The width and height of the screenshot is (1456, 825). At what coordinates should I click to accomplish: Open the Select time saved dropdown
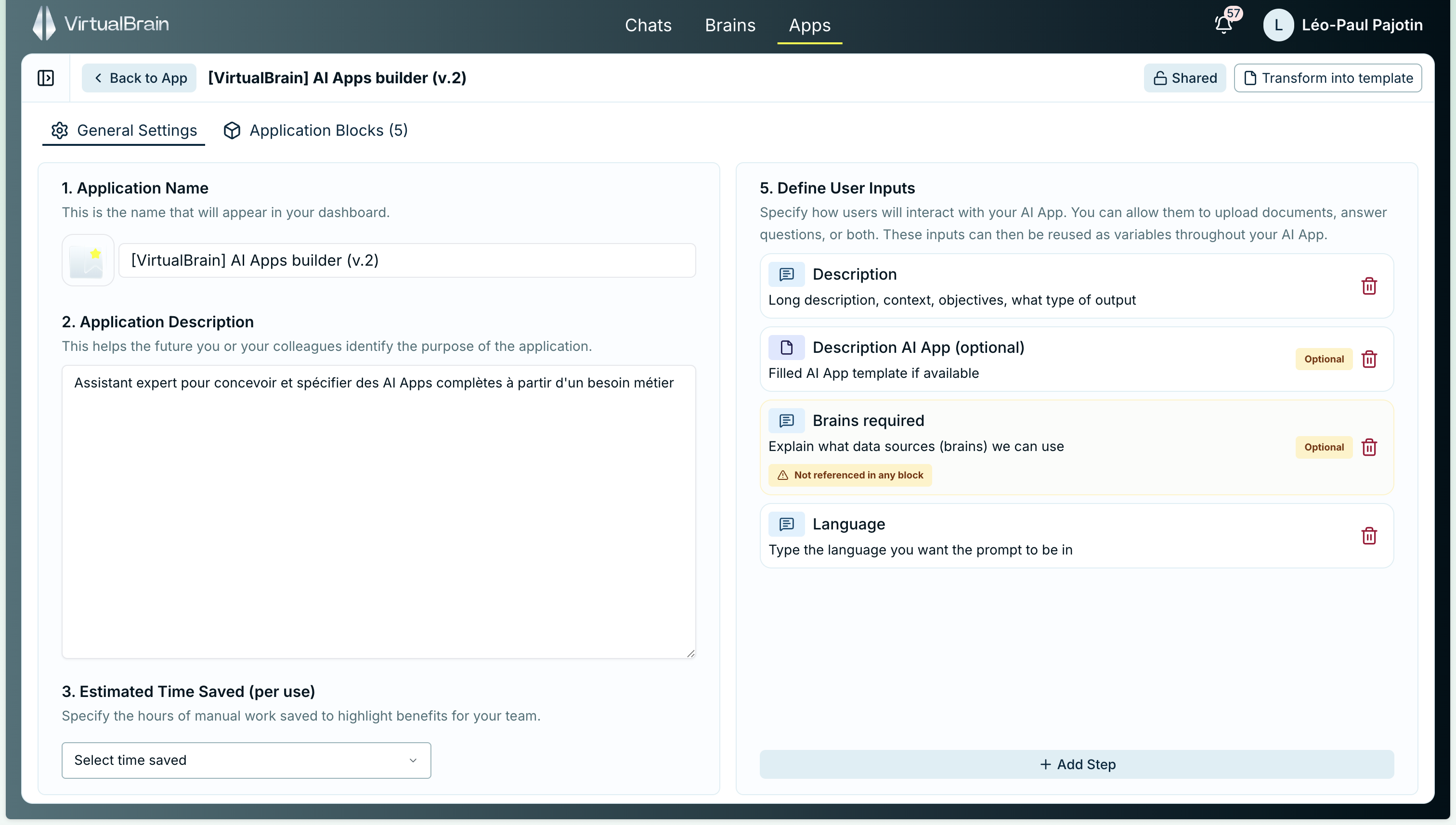tap(246, 760)
